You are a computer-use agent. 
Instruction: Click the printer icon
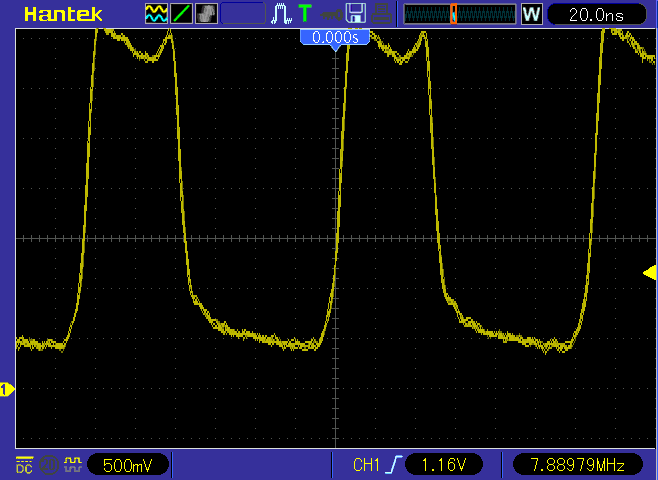[381, 13]
